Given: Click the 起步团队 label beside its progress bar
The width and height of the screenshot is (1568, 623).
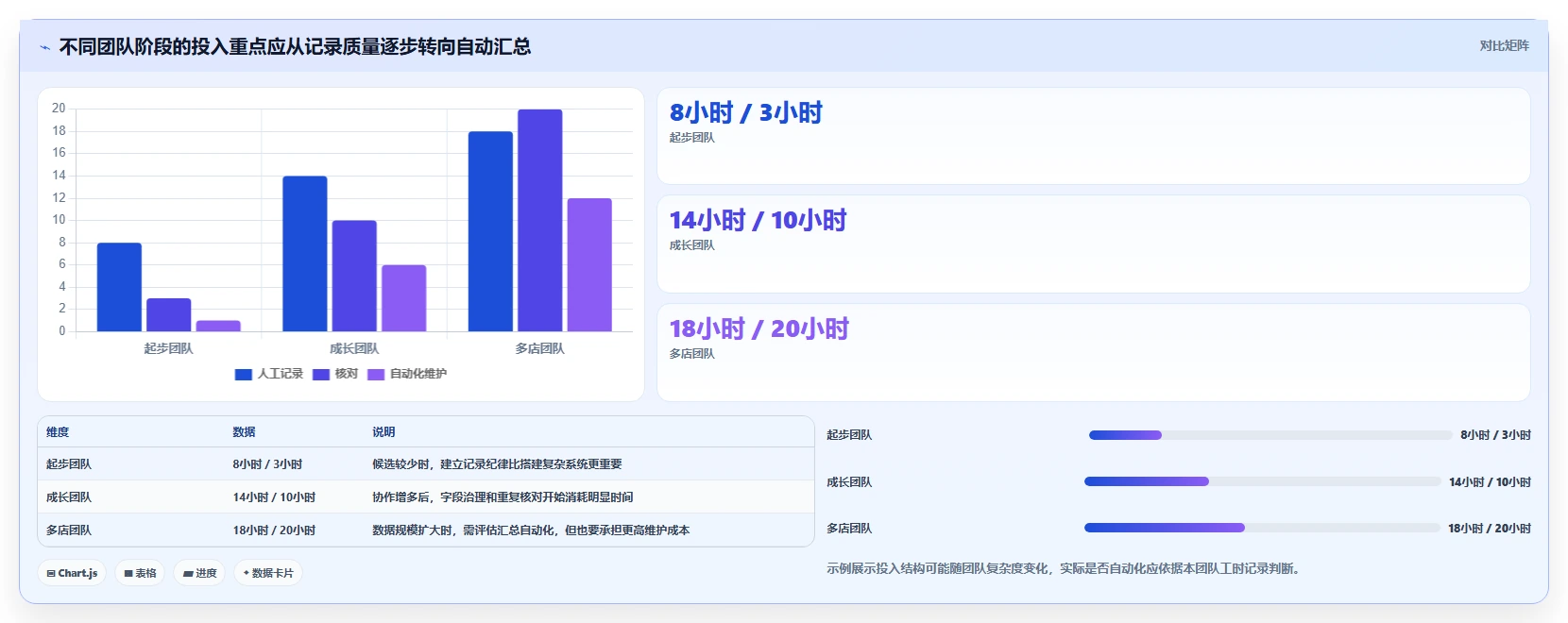Looking at the screenshot, I should (x=849, y=435).
